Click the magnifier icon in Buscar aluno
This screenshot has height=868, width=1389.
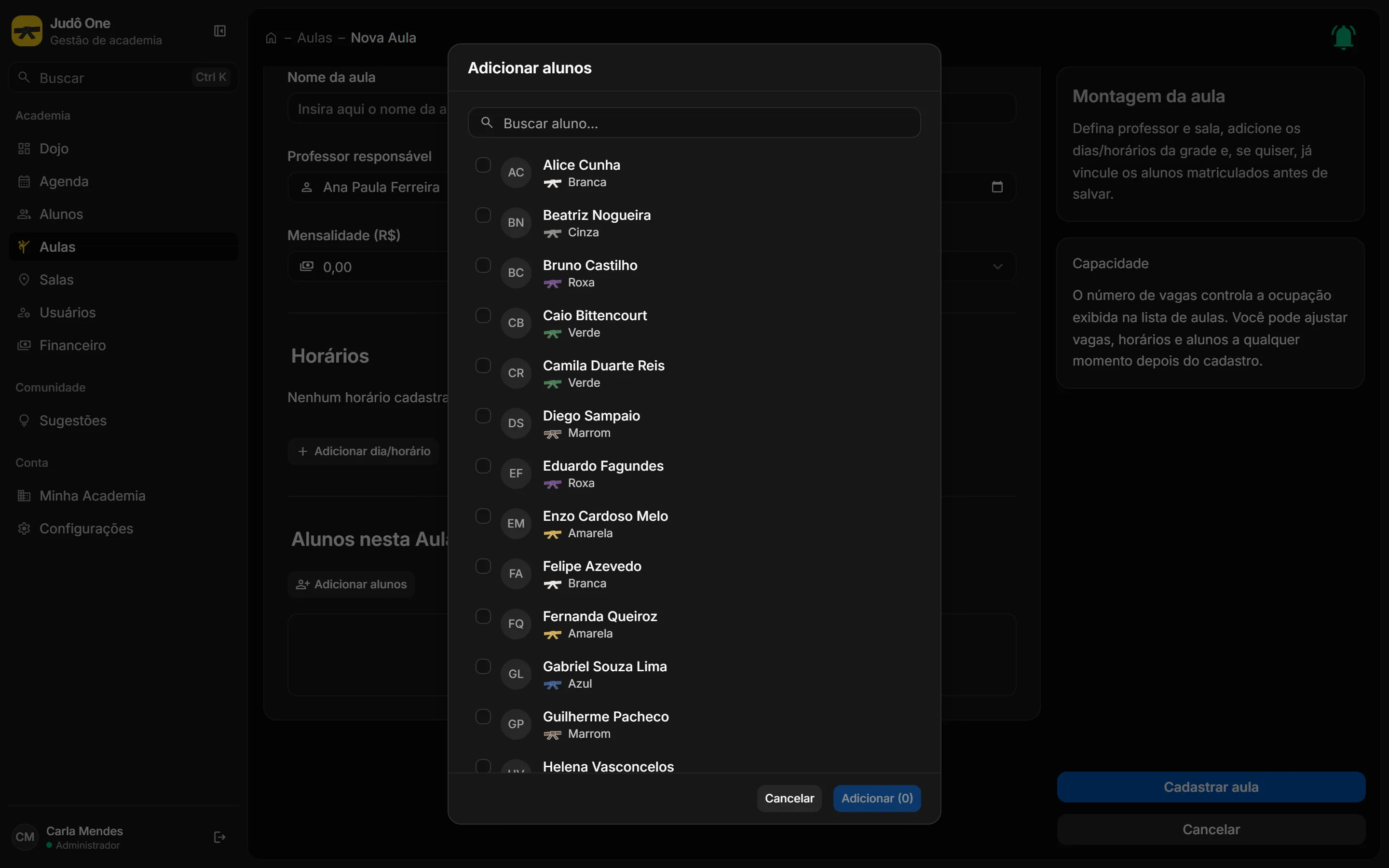pos(487,123)
